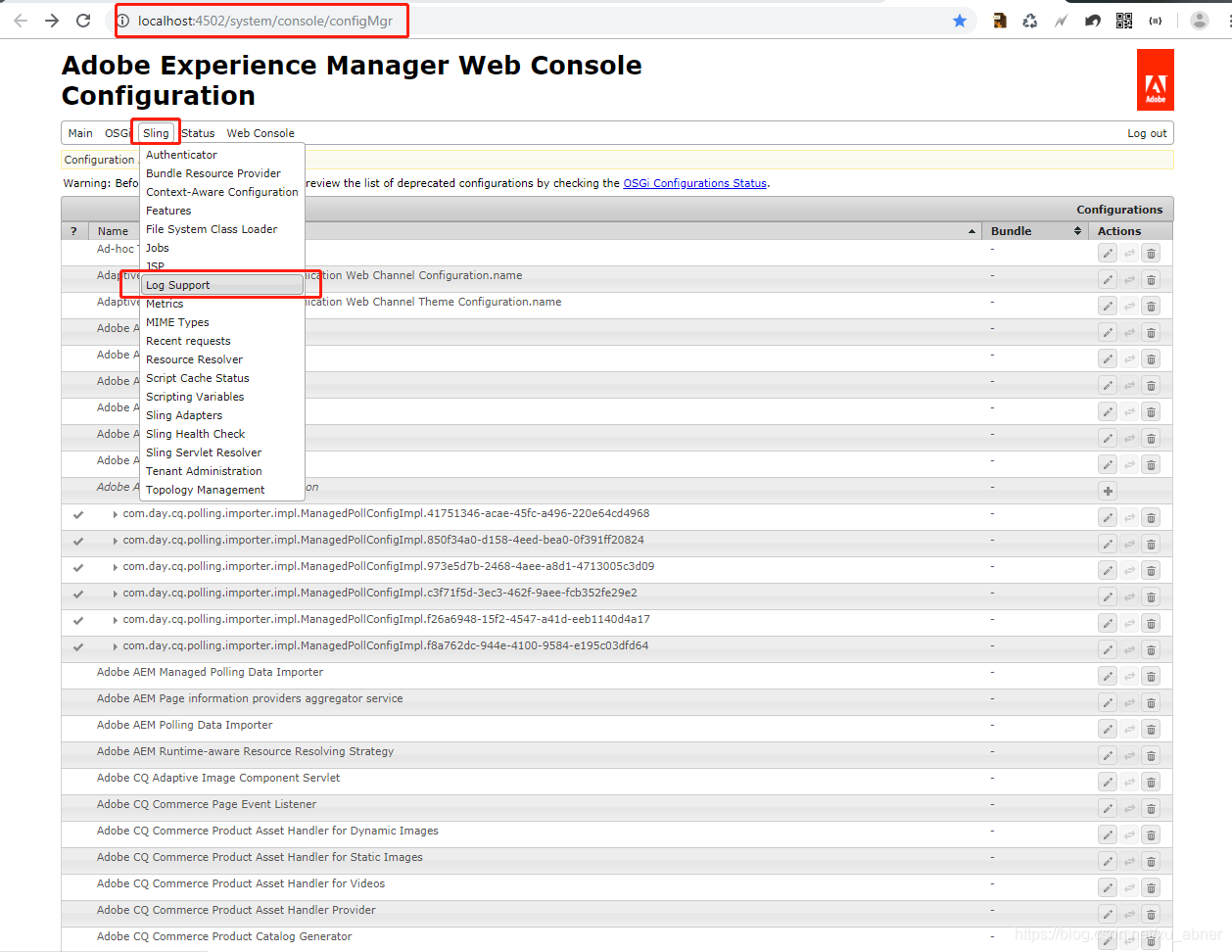
Task: Open the Sling menu
Action: click(x=156, y=133)
